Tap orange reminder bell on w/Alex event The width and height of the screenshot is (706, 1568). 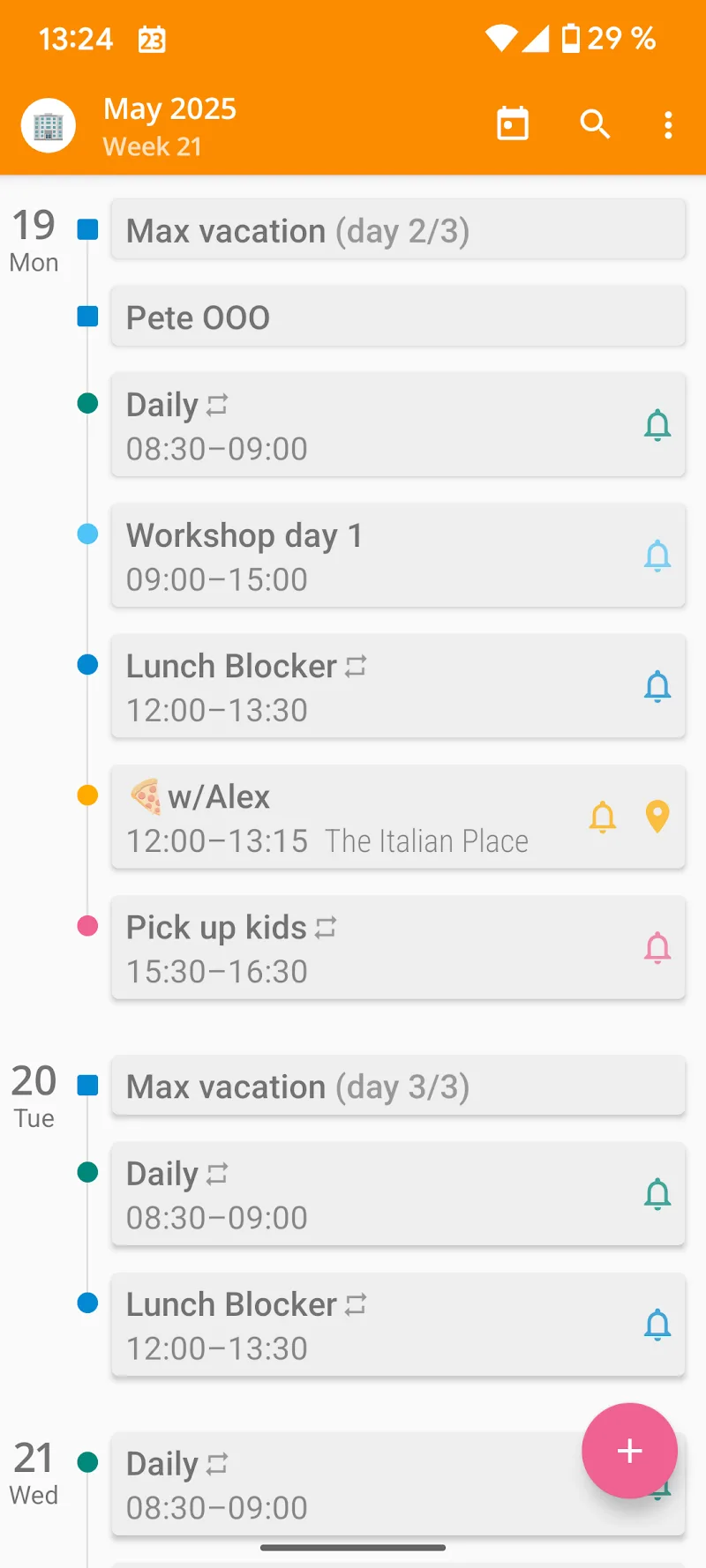tap(603, 818)
